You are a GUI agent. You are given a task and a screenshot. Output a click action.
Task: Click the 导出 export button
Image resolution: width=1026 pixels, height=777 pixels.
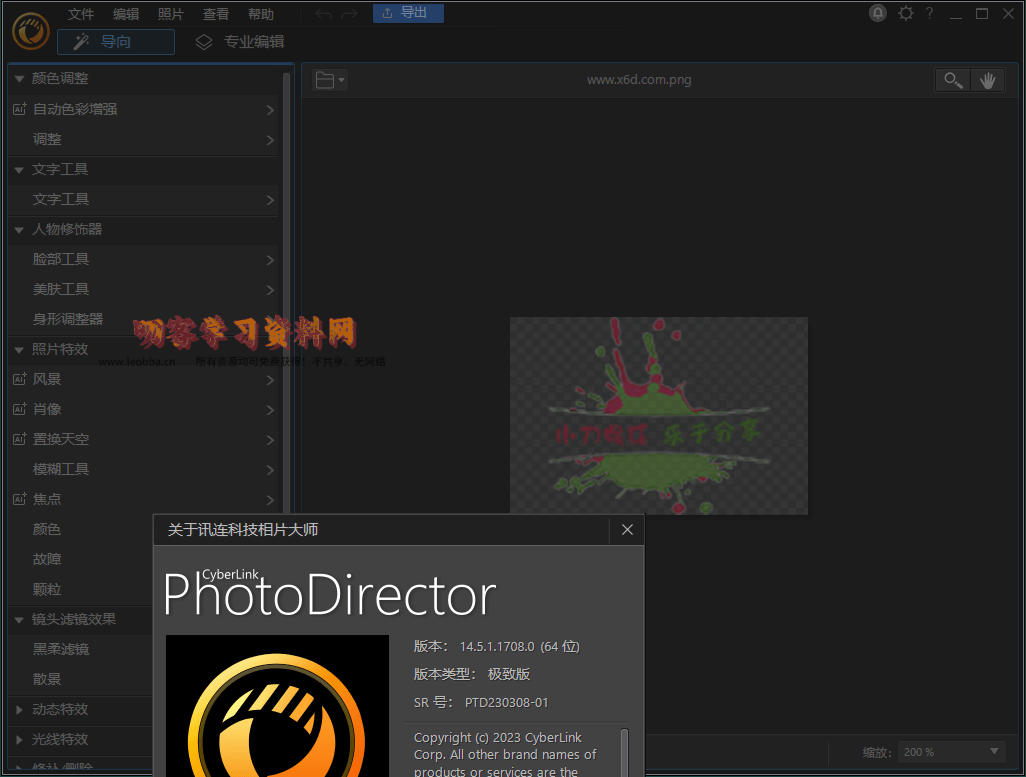click(408, 13)
